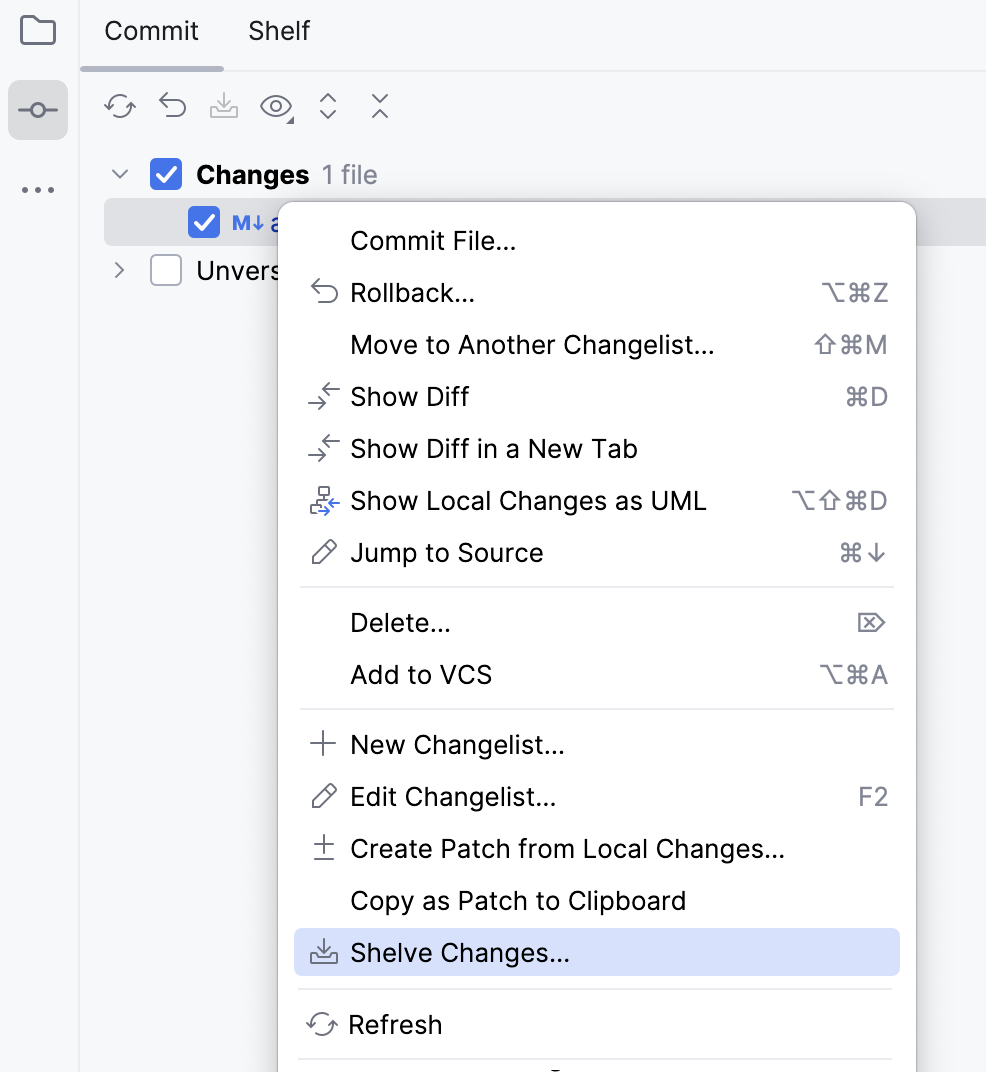
Task: Click the Refresh changes icon in the toolbar
Action: pyautogui.click(x=120, y=105)
